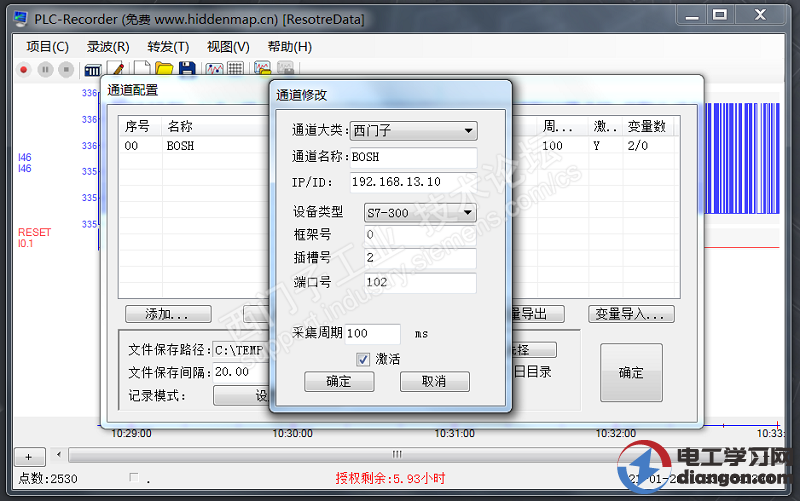Create new project with blank page icon
This screenshot has height=501, width=800.
pos(141,68)
